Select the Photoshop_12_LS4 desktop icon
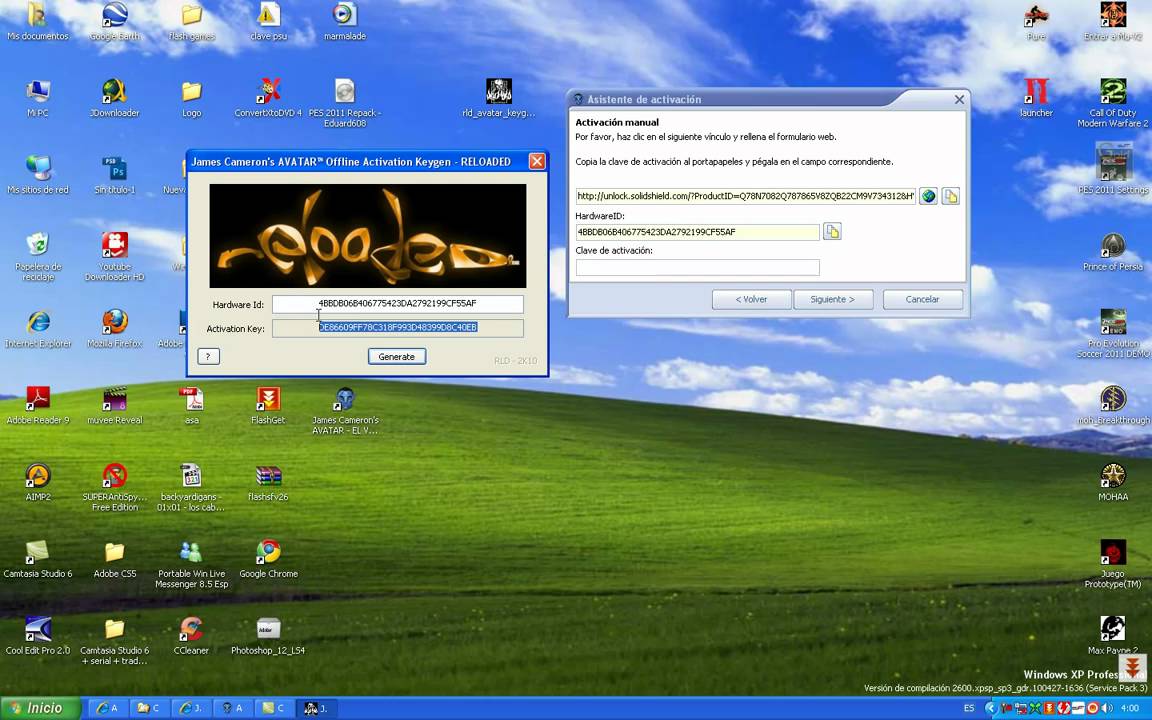Screen dimensions: 1152x720 tap(268, 636)
